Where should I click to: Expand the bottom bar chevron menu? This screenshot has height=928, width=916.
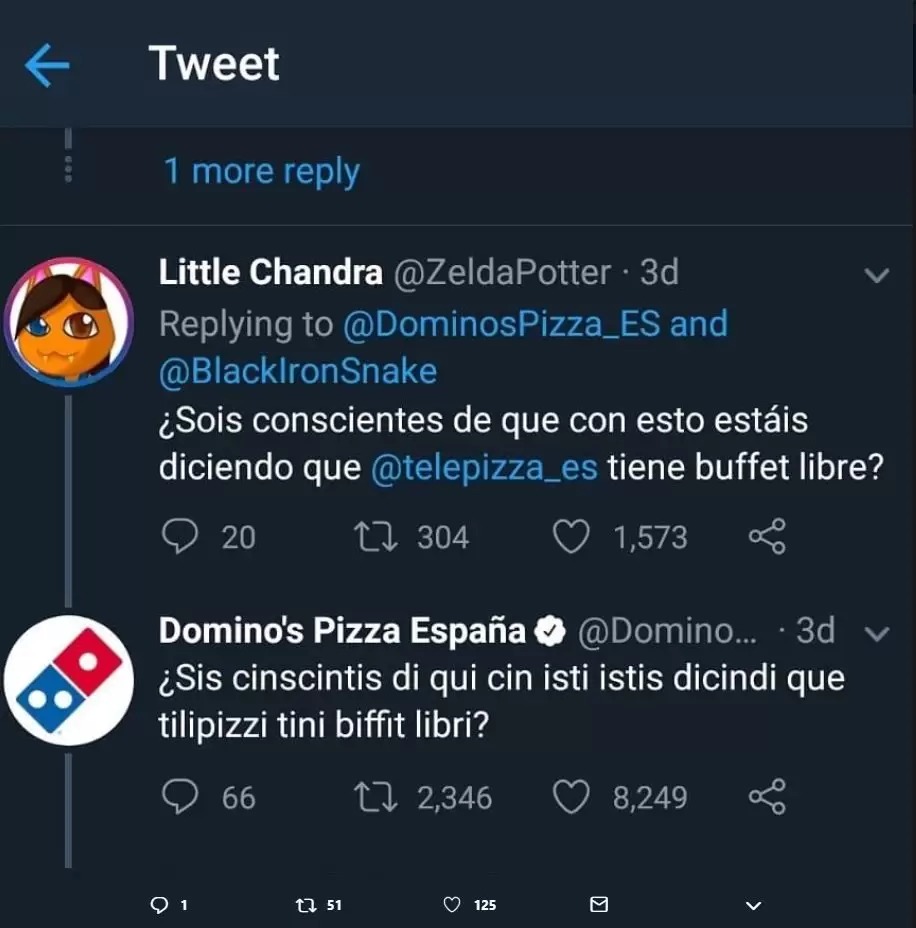[754, 905]
